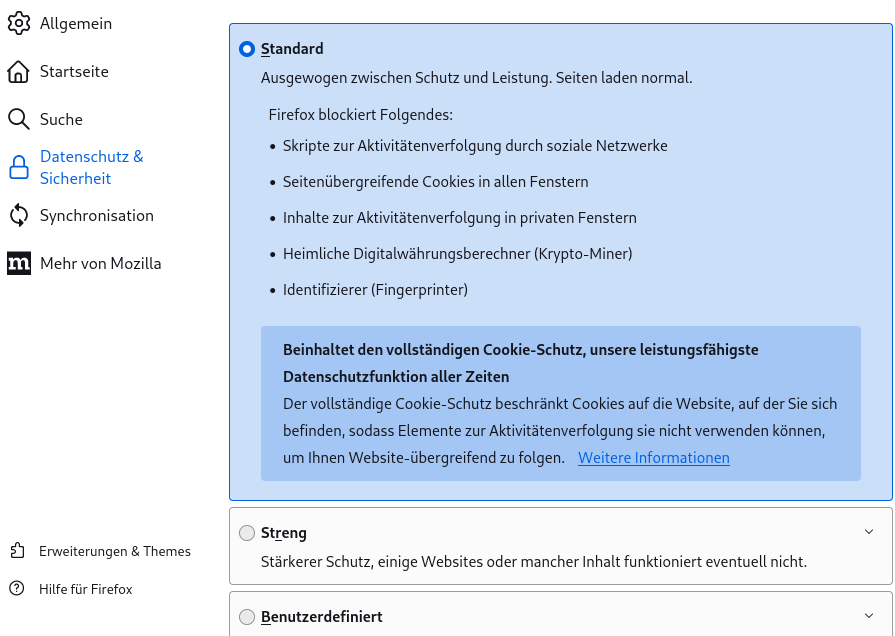Open Synchronisation settings

(96, 215)
